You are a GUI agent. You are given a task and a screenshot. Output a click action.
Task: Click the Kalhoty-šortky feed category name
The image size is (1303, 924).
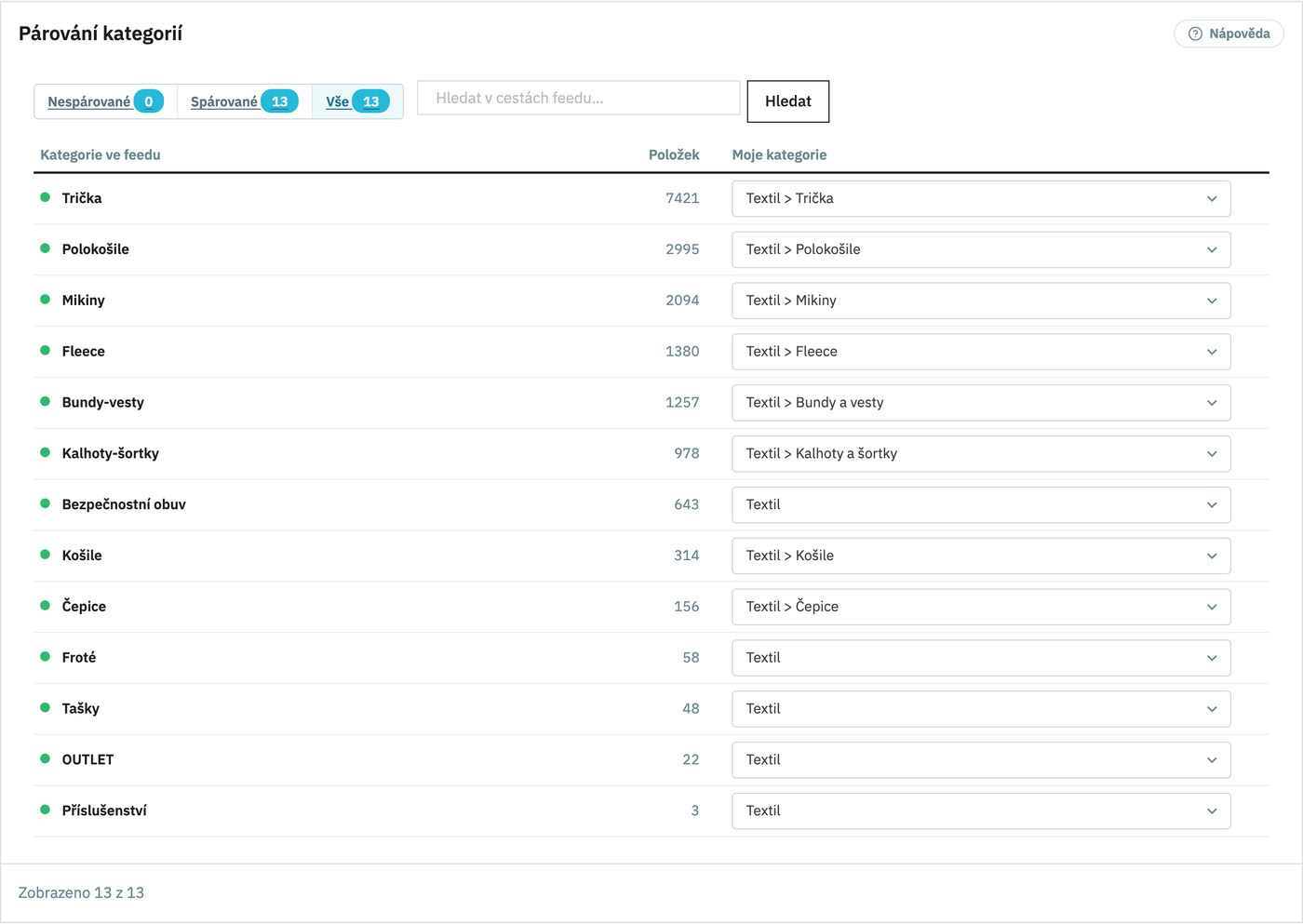pyautogui.click(x=111, y=453)
